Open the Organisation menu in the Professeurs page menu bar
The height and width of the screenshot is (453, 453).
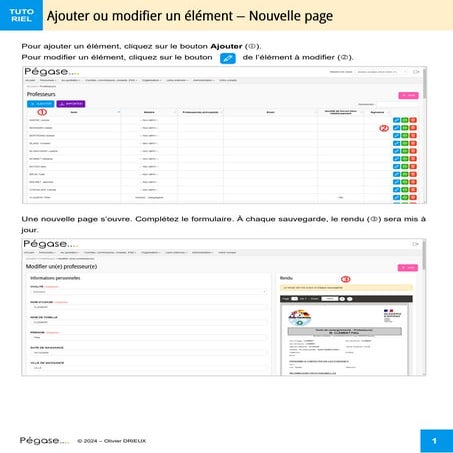point(151,80)
